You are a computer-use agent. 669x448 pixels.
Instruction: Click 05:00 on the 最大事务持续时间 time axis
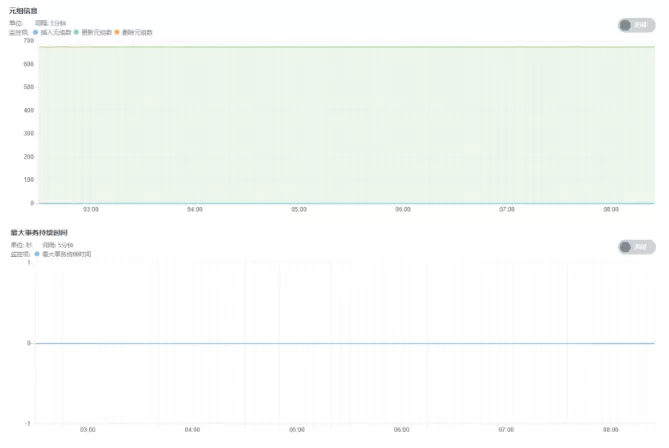pos(297,430)
